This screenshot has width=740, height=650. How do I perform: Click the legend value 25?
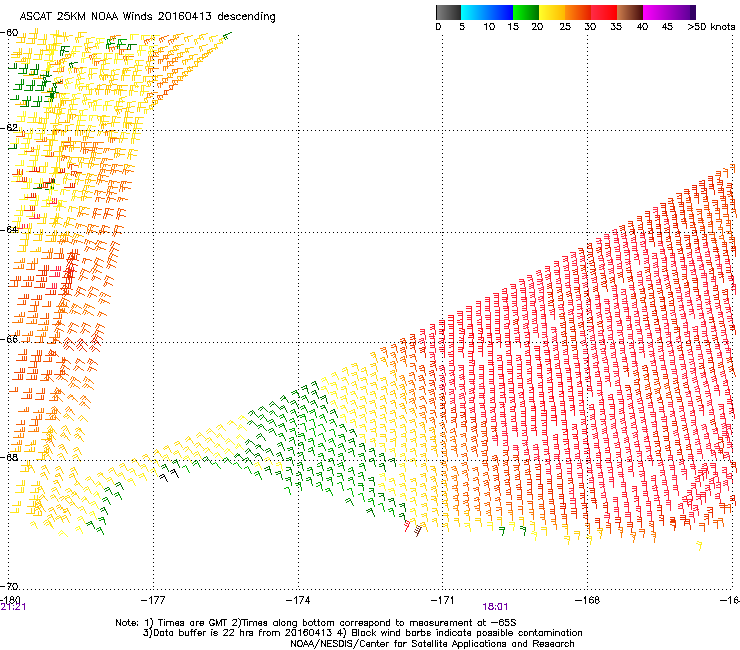565,27
